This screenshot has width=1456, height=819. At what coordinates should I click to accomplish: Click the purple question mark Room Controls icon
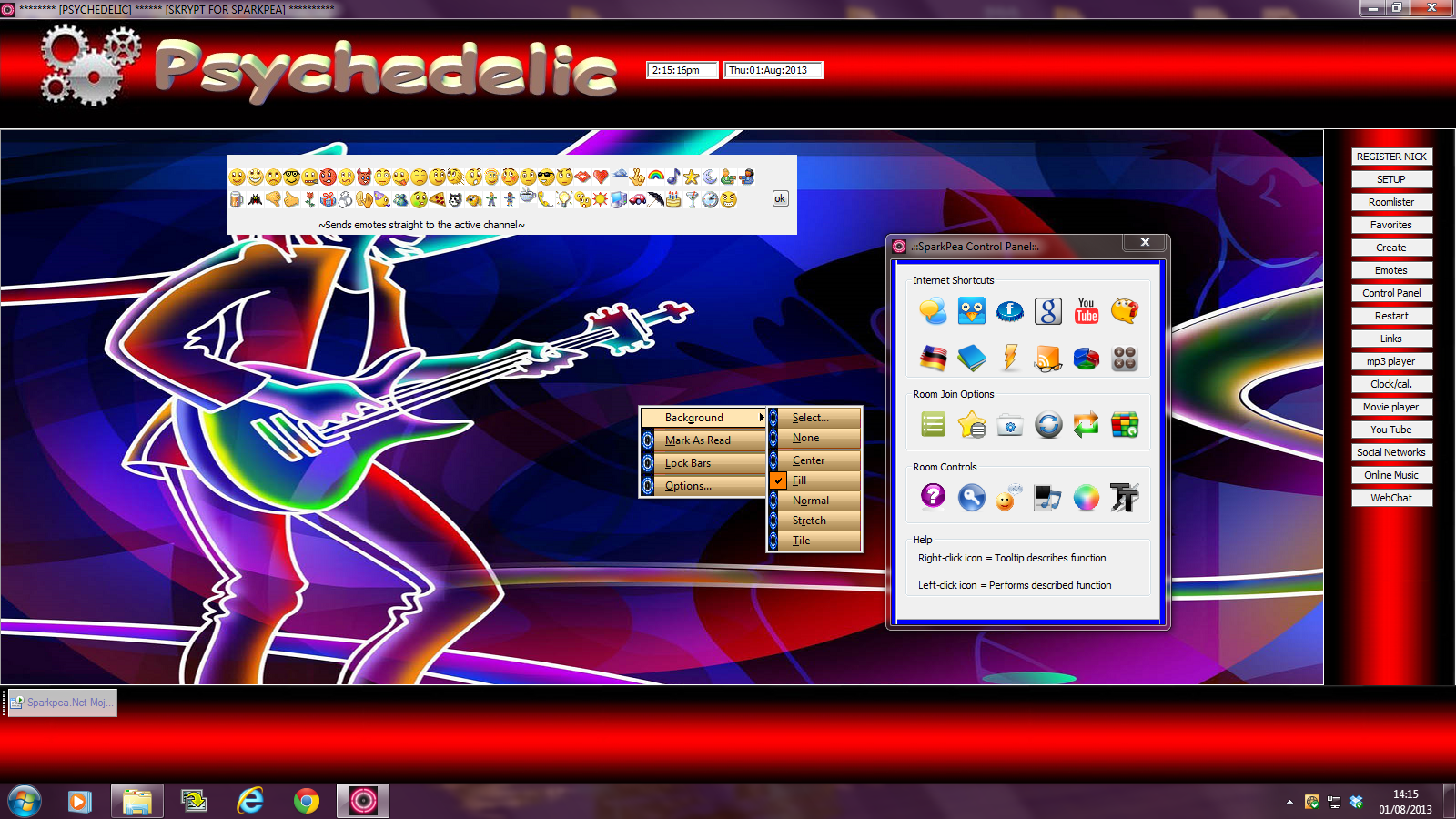click(933, 497)
